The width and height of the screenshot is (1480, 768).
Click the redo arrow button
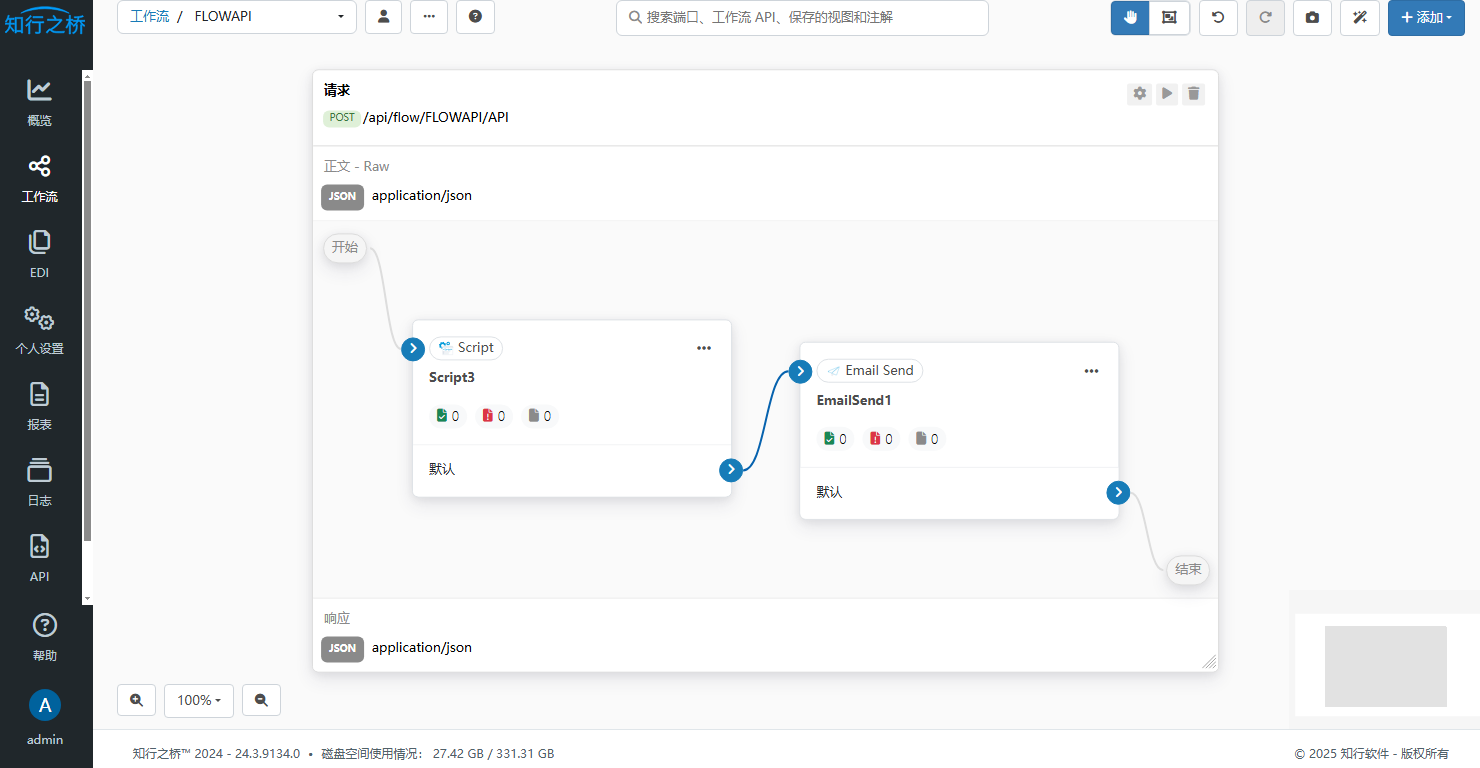coord(1265,17)
